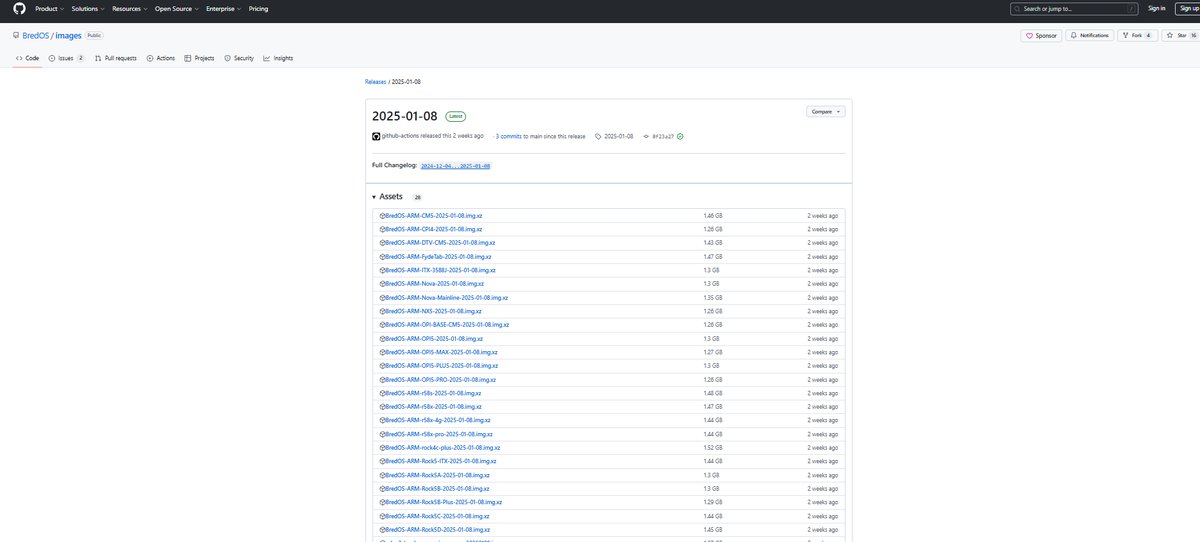Click package icon of BredOS-ARM-r58s asset
Screen dimensions: 1200x542
pyautogui.click(x=382, y=393)
